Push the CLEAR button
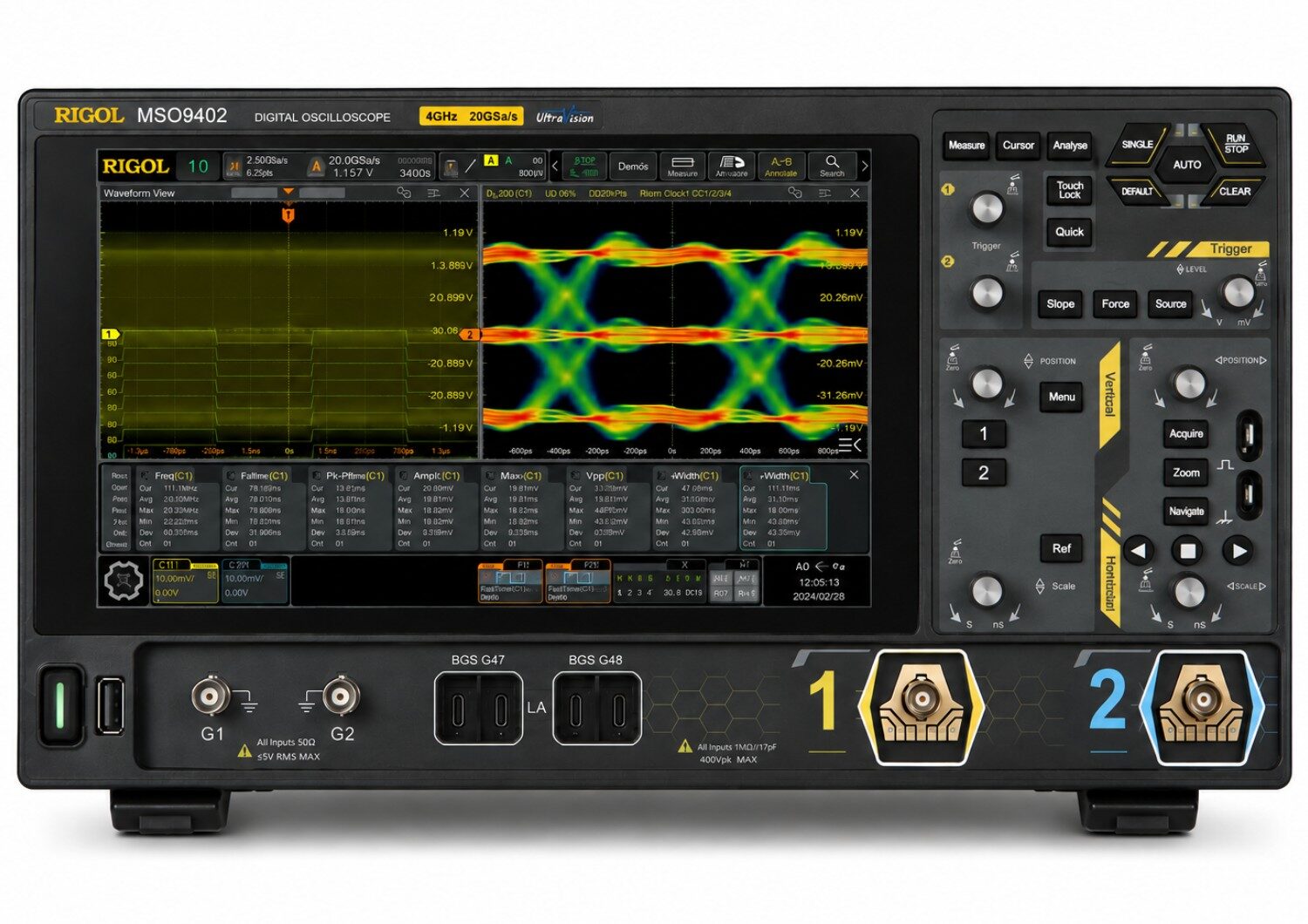Screen dimensions: 1308x924 click(1234, 191)
